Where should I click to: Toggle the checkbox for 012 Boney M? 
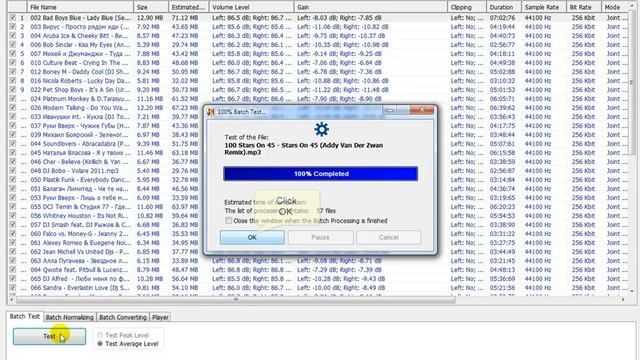tap(13, 72)
